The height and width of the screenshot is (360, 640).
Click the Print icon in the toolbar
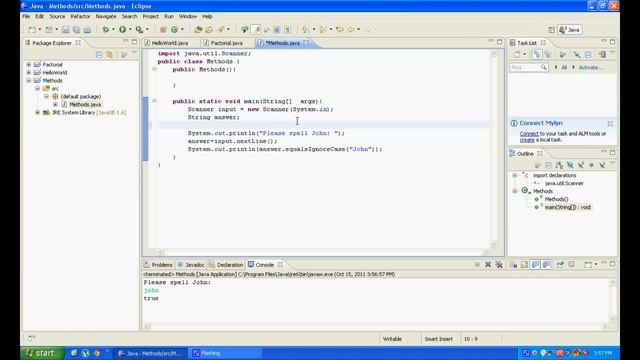pos(87,29)
